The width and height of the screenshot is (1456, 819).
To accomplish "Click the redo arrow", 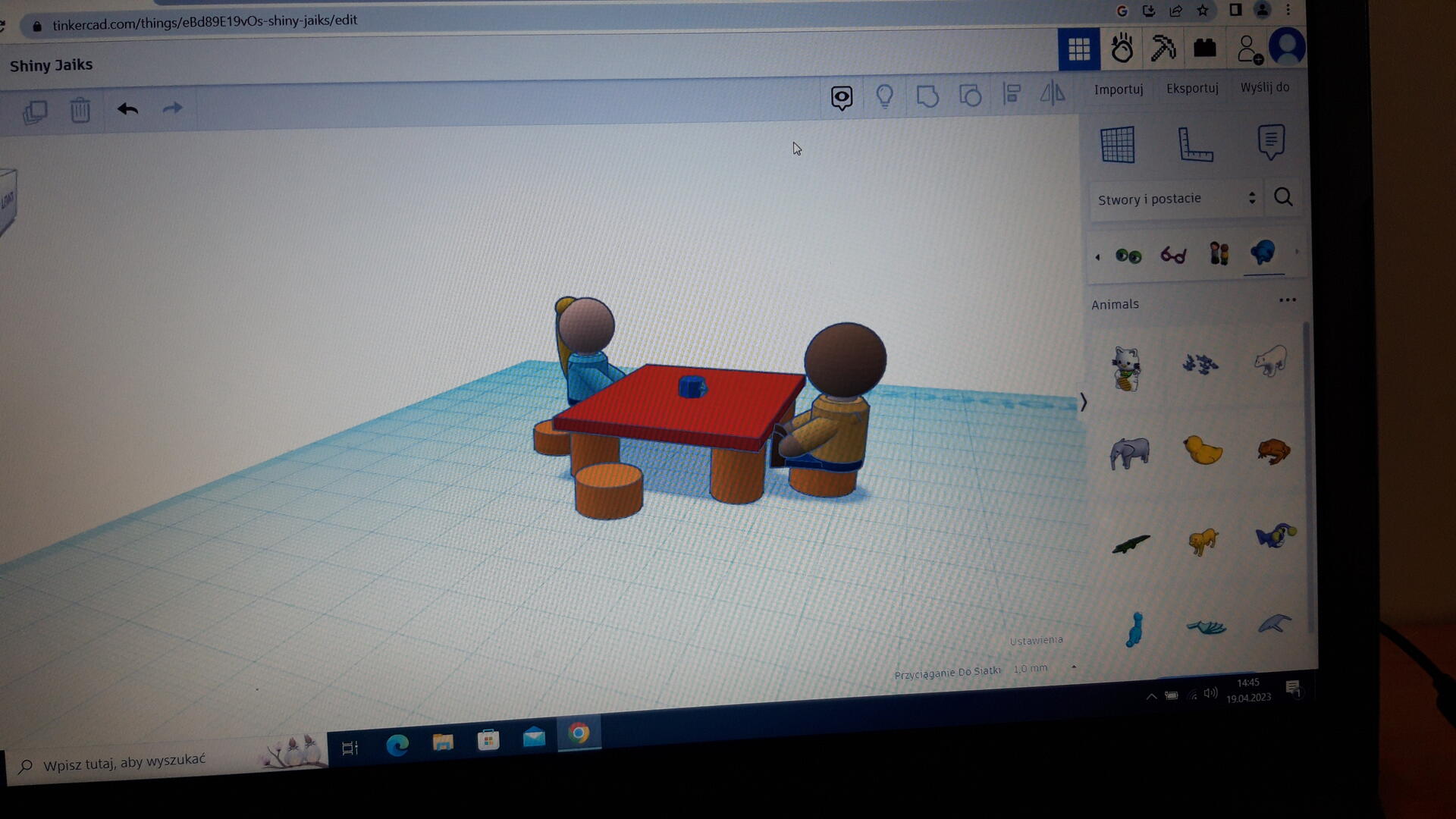I will (173, 108).
